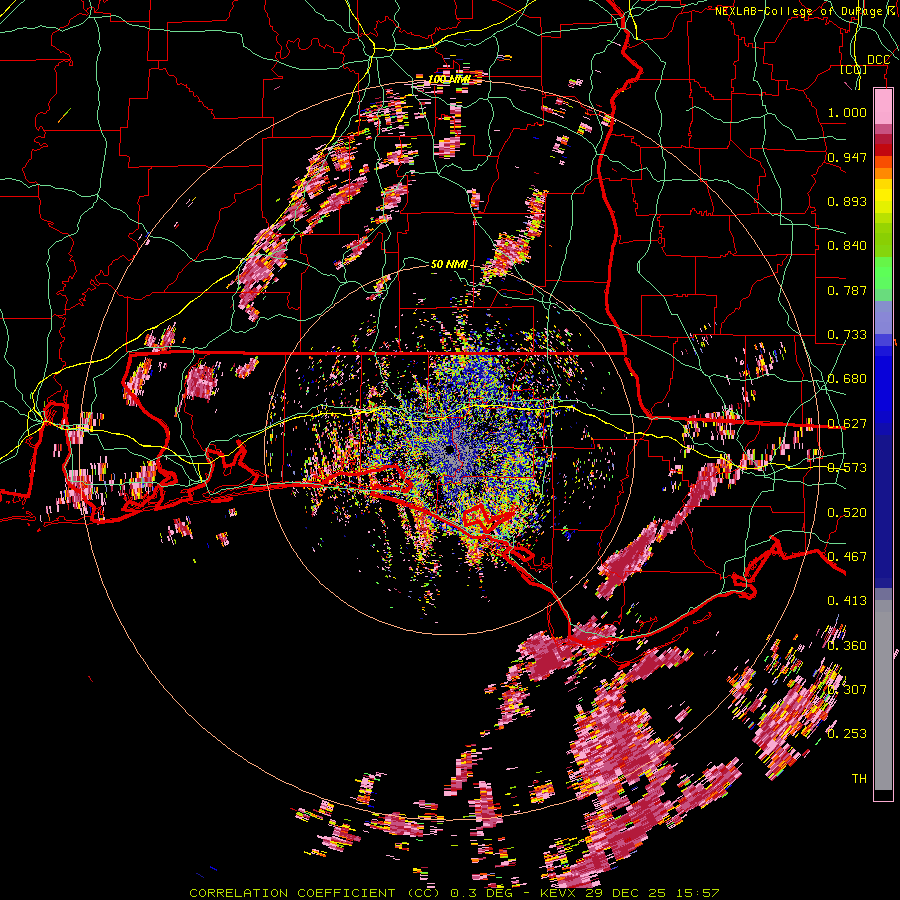Click the 0.520 scale value
Screen dimensions: 900x900
click(x=847, y=513)
